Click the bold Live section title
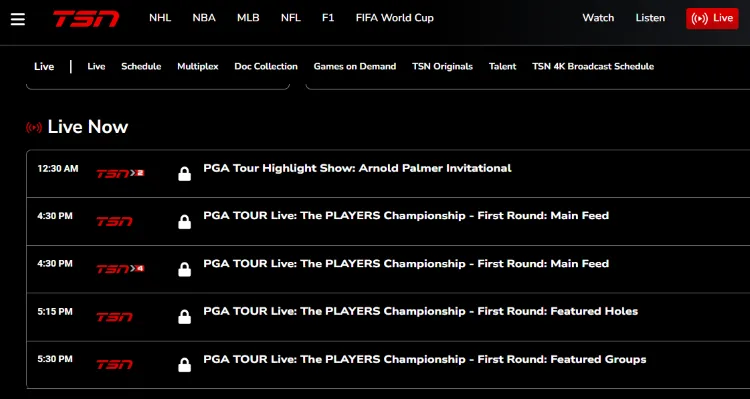This screenshot has width=750, height=399. (44, 66)
